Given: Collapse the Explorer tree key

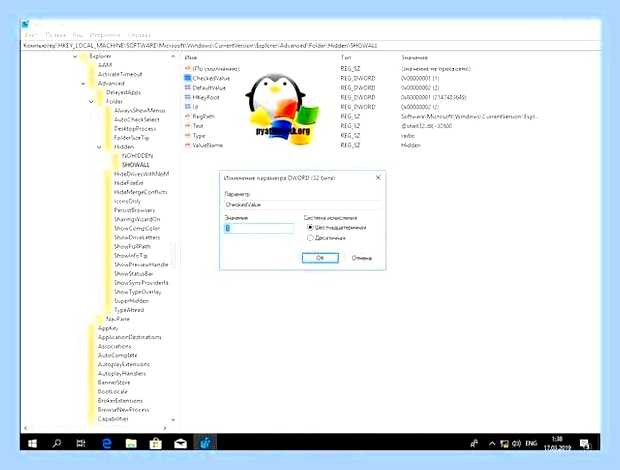Looking at the screenshot, I should [x=75, y=57].
